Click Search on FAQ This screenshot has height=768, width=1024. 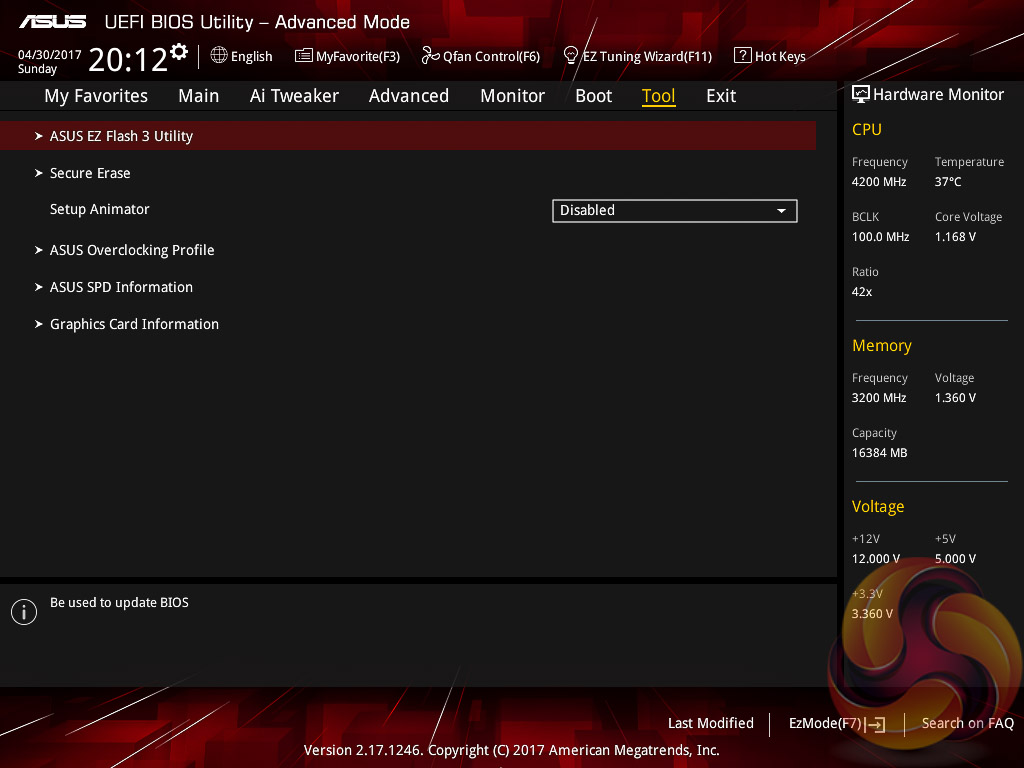[968, 724]
